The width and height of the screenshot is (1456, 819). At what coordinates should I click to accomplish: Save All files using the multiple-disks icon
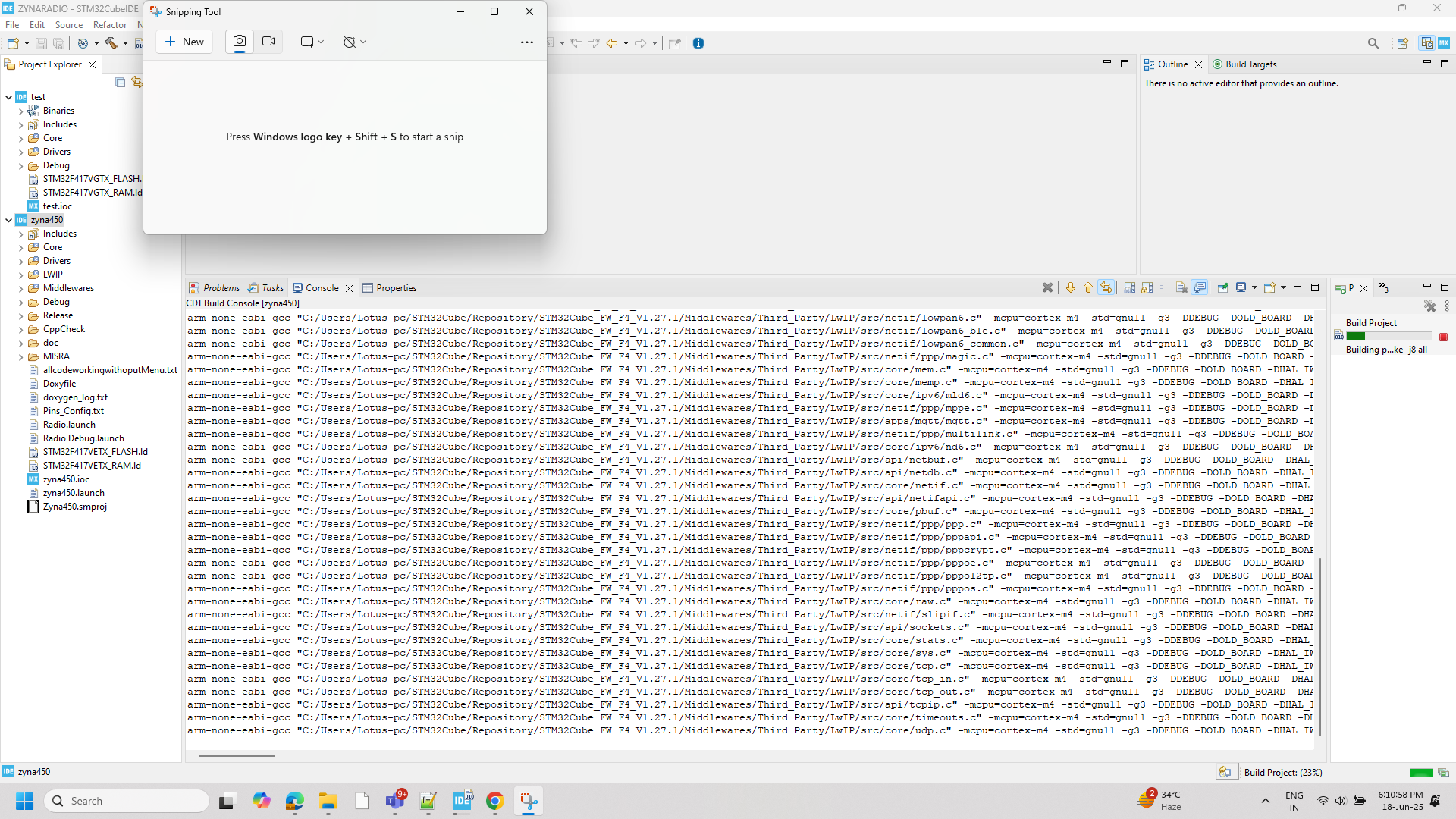click(x=58, y=43)
